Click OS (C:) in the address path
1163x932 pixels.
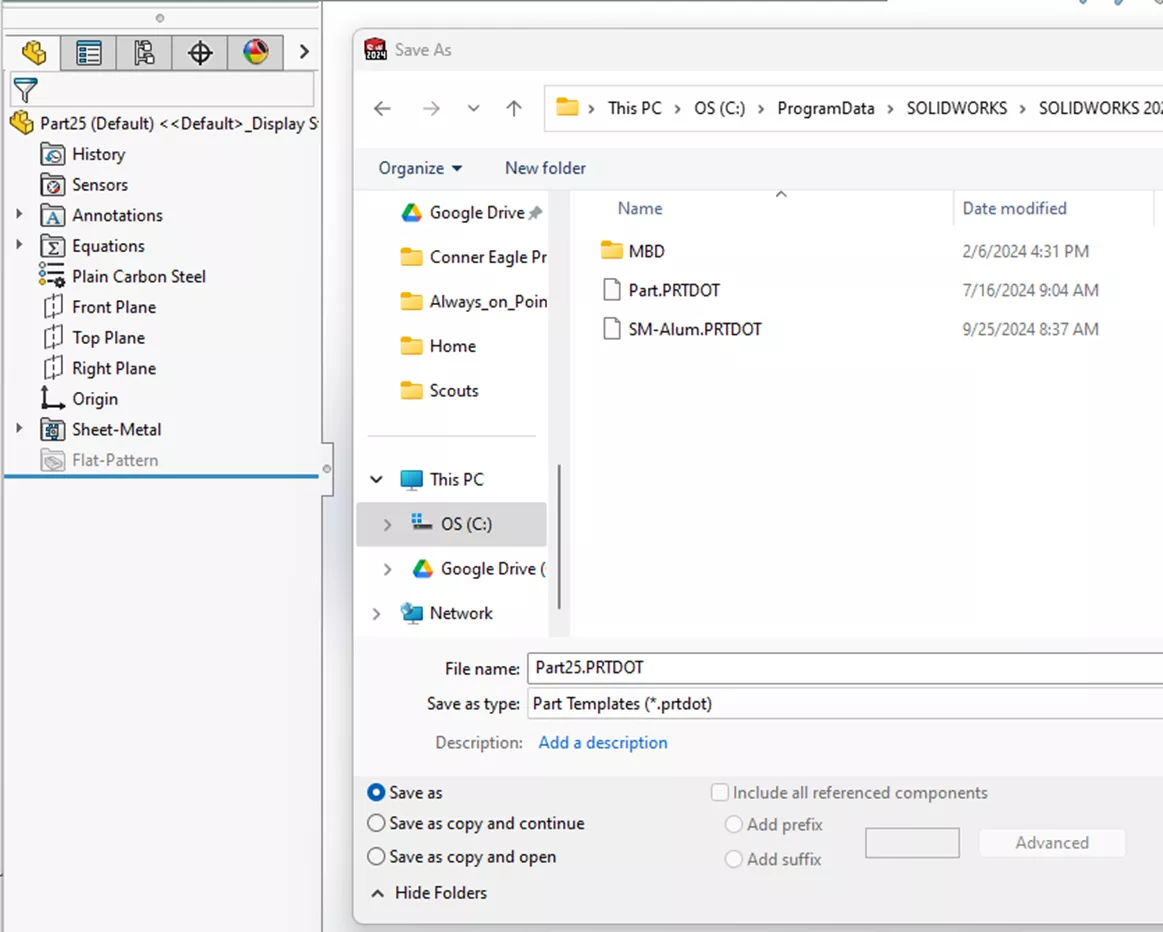click(x=719, y=108)
